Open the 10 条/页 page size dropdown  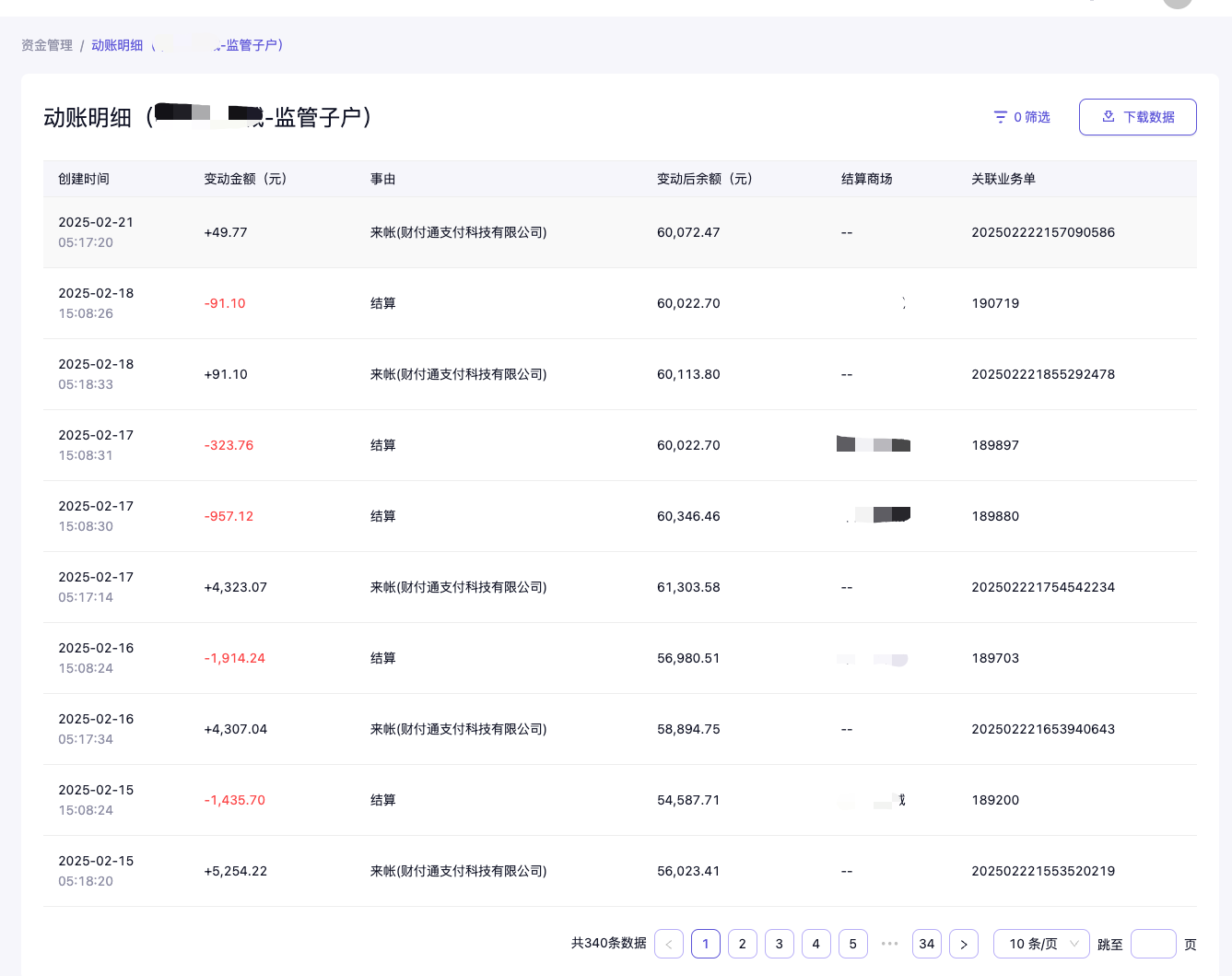[x=1041, y=944]
